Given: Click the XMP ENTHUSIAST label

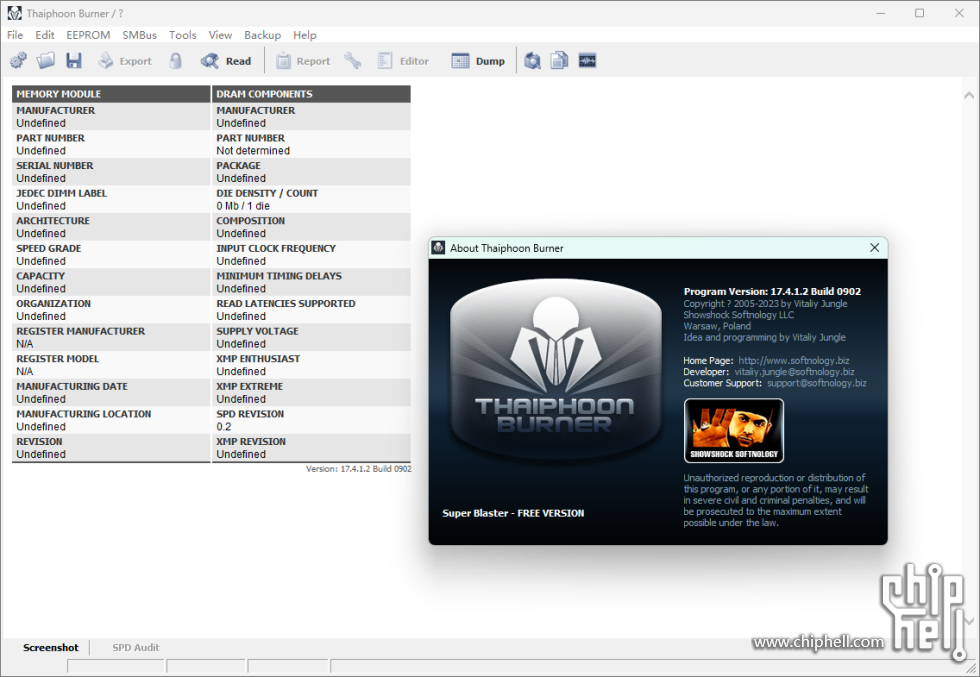Looking at the screenshot, I should pos(258,359).
